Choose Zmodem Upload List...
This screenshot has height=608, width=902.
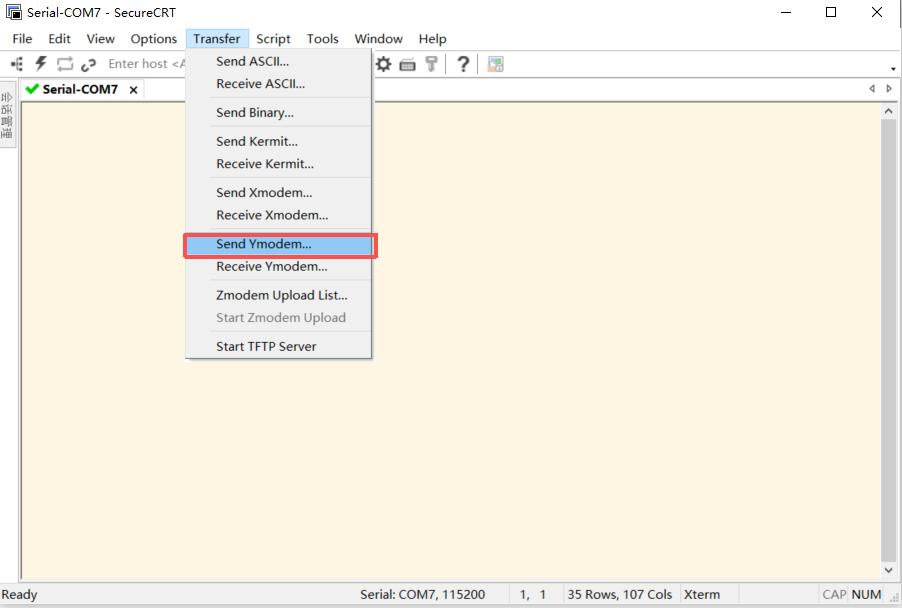[x=279, y=296]
